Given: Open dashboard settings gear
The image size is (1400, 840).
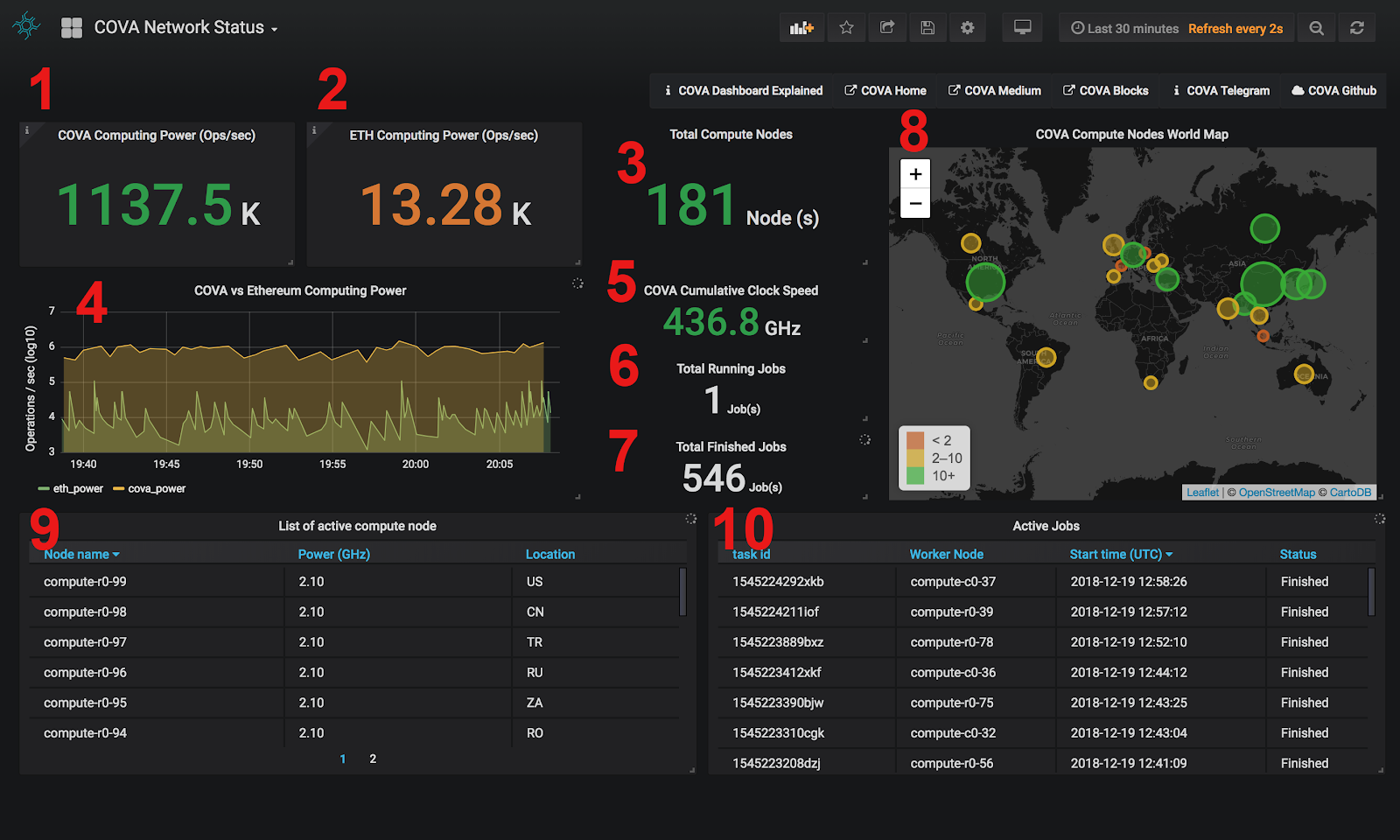Looking at the screenshot, I should [967, 28].
